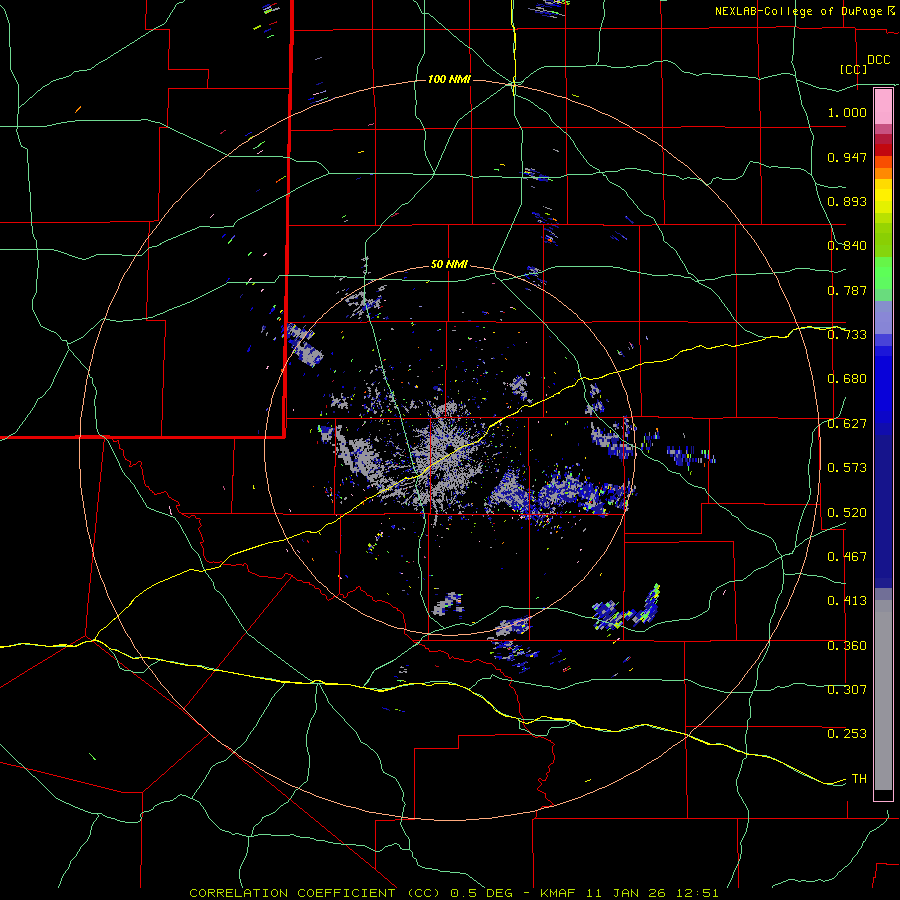Click the 0.840 legend value
Image resolution: width=900 pixels, height=900 pixels.
[847, 246]
